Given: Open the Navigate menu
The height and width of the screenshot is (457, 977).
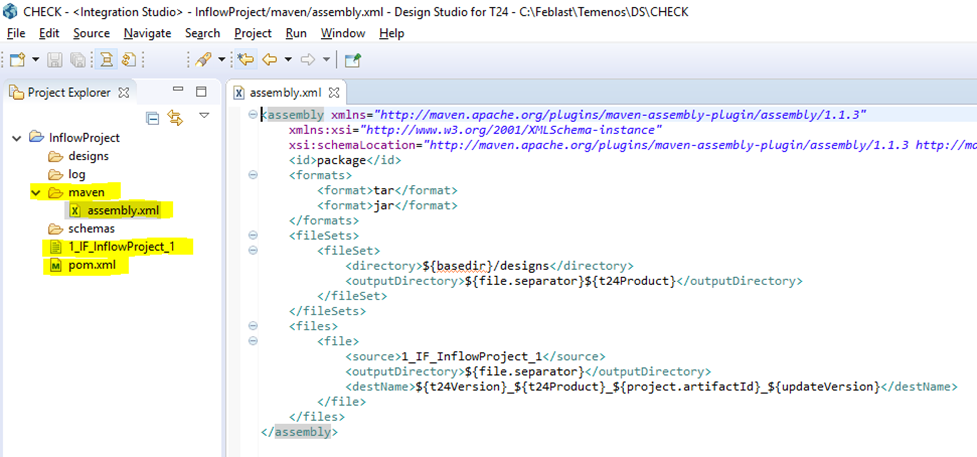Looking at the screenshot, I should click(x=147, y=33).
